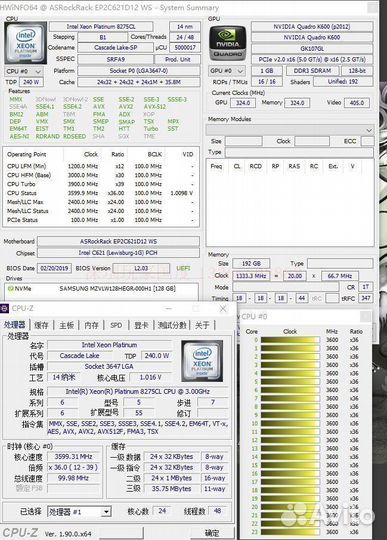Click the green UEFI label
This screenshot has height=540, width=387.
point(183,268)
